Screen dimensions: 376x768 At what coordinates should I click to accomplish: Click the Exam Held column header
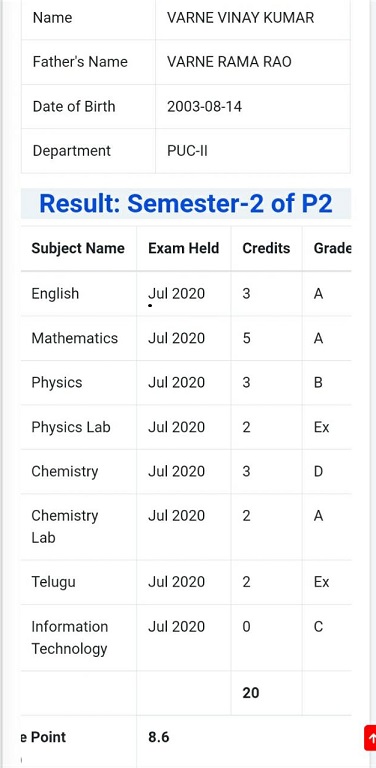184,248
